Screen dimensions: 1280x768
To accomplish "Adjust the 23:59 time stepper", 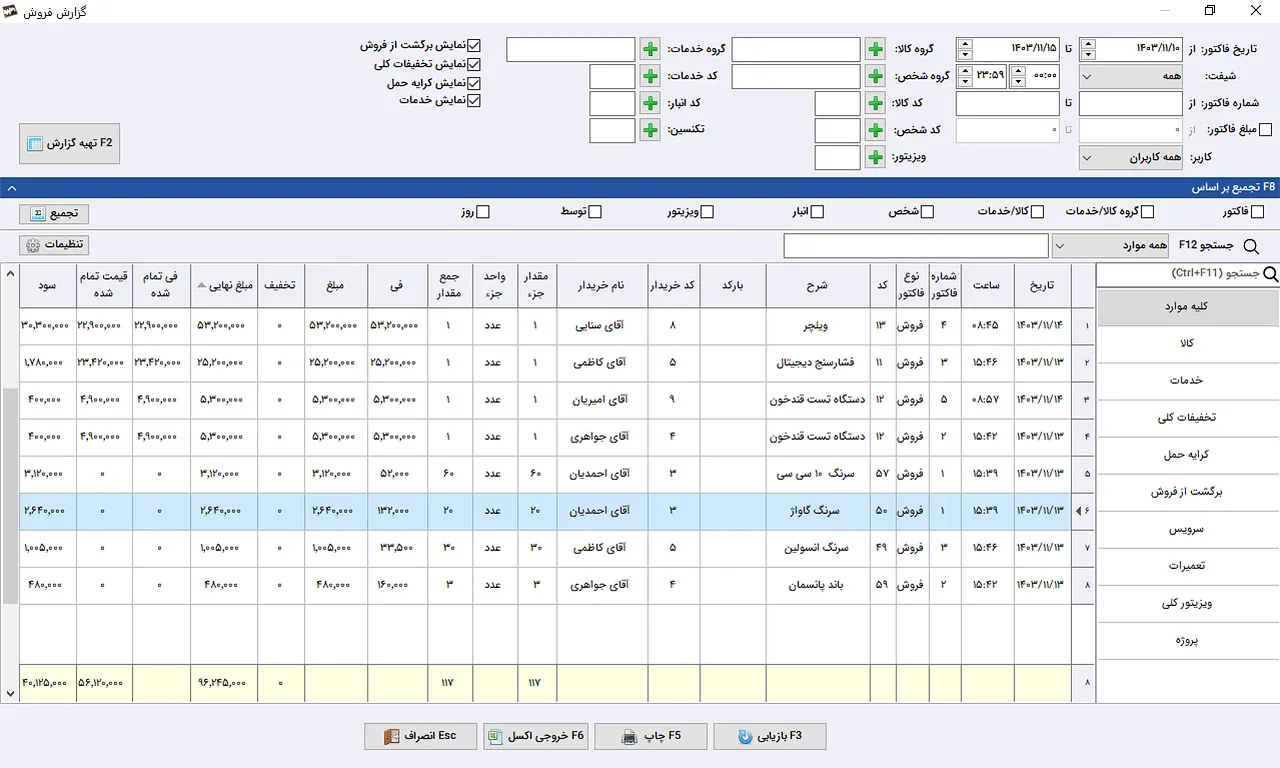I will pyautogui.click(x=964, y=76).
